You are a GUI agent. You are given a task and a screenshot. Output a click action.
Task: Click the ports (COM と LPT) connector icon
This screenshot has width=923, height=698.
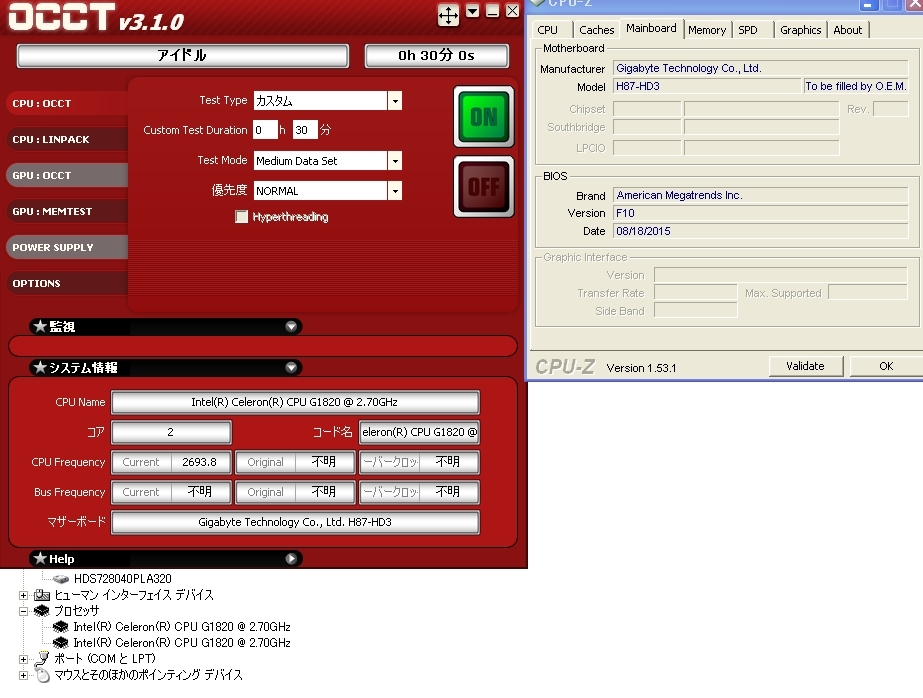(x=42, y=659)
